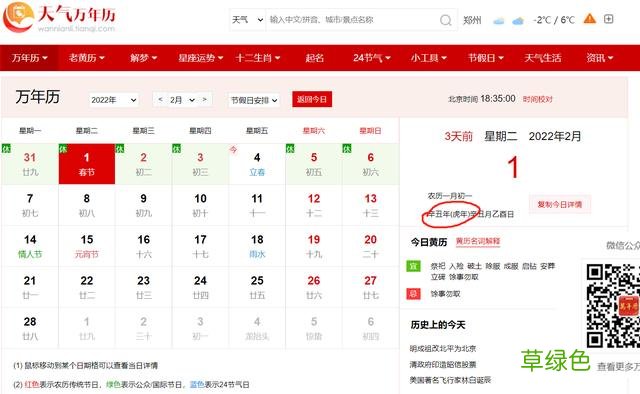640x394 pixels.
Task: Open the 节假日安排 dropdown
Action: point(254,100)
